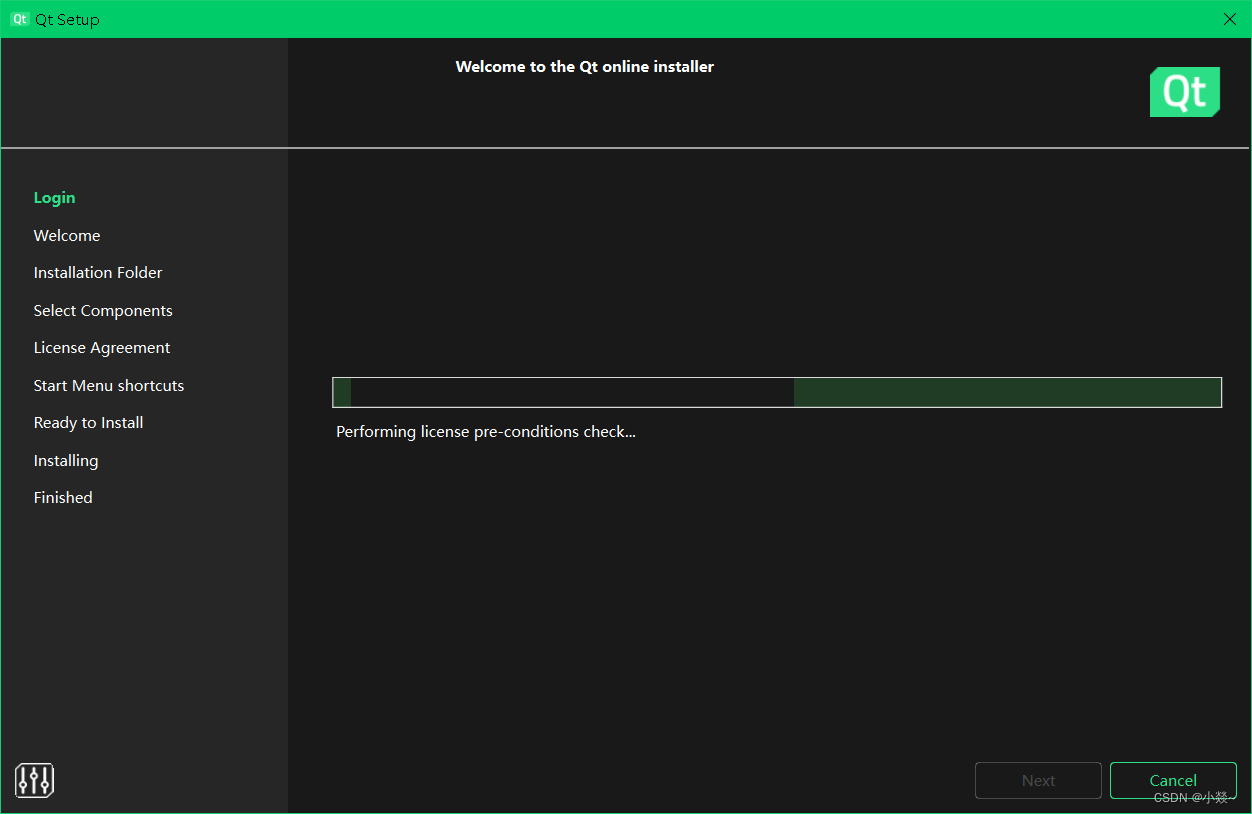This screenshot has height=814, width=1252.
Task: Click the 'Qt Setup' title bar text
Action: click(67, 19)
